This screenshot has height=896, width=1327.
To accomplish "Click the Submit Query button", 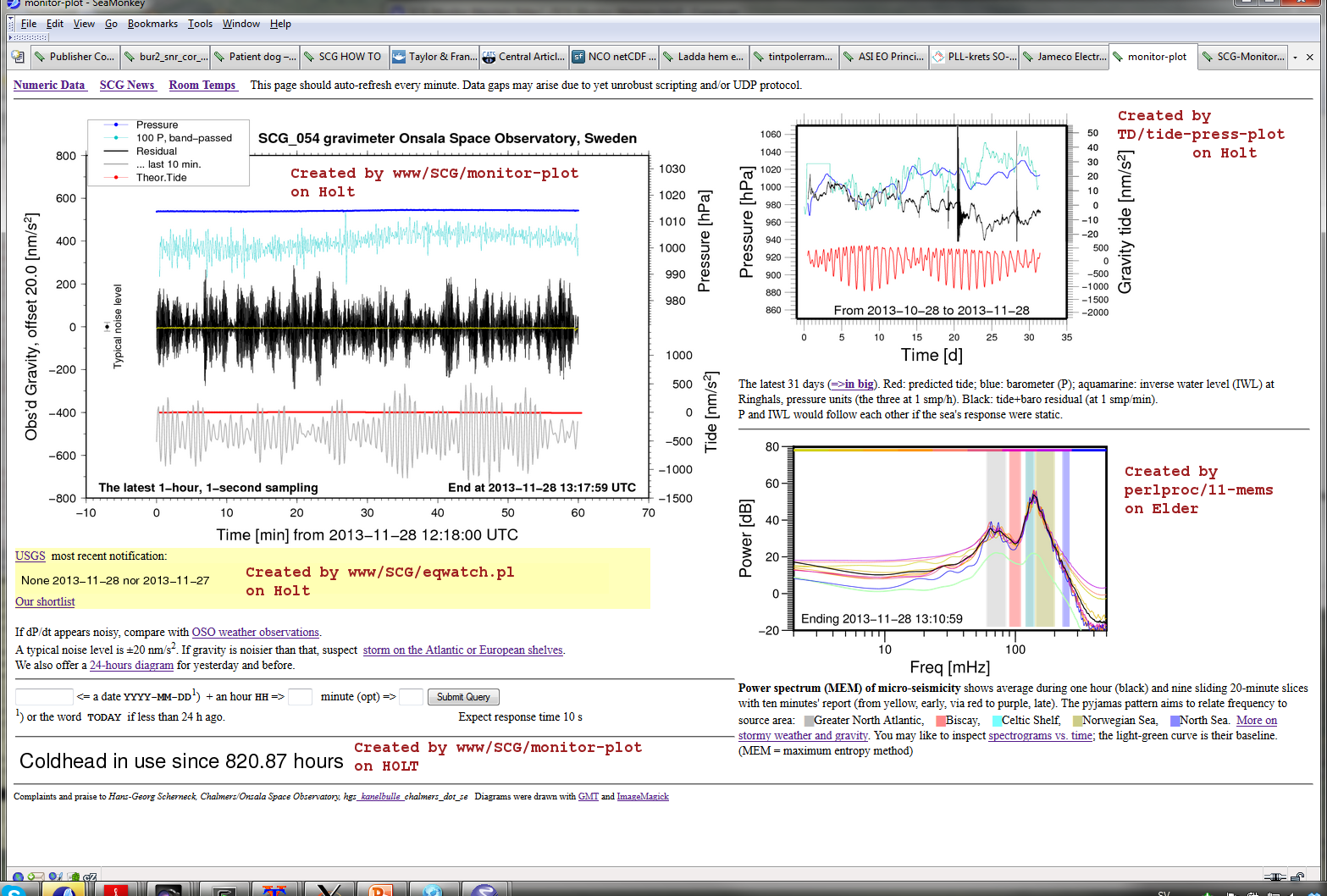I will coord(463,697).
